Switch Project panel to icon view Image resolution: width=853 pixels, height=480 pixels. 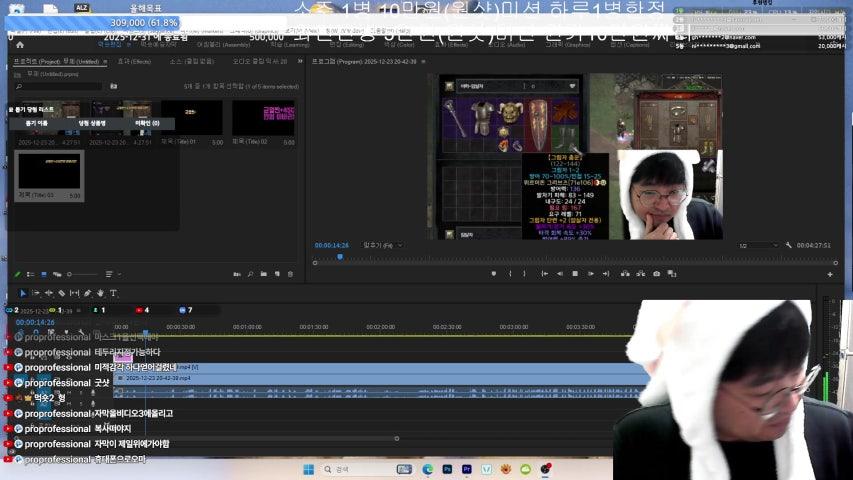coord(42,274)
